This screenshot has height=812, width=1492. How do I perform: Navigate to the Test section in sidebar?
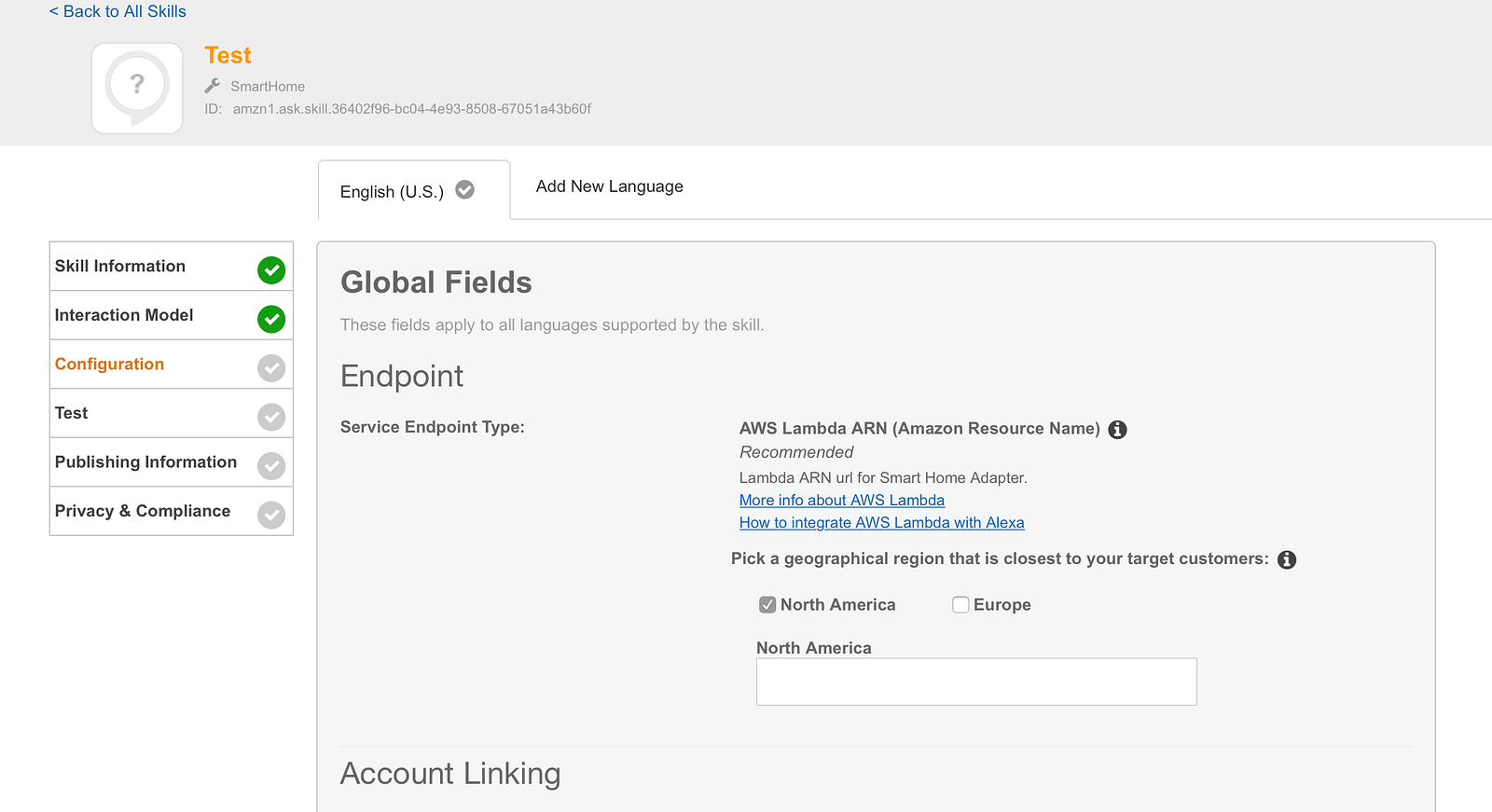pos(72,413)
